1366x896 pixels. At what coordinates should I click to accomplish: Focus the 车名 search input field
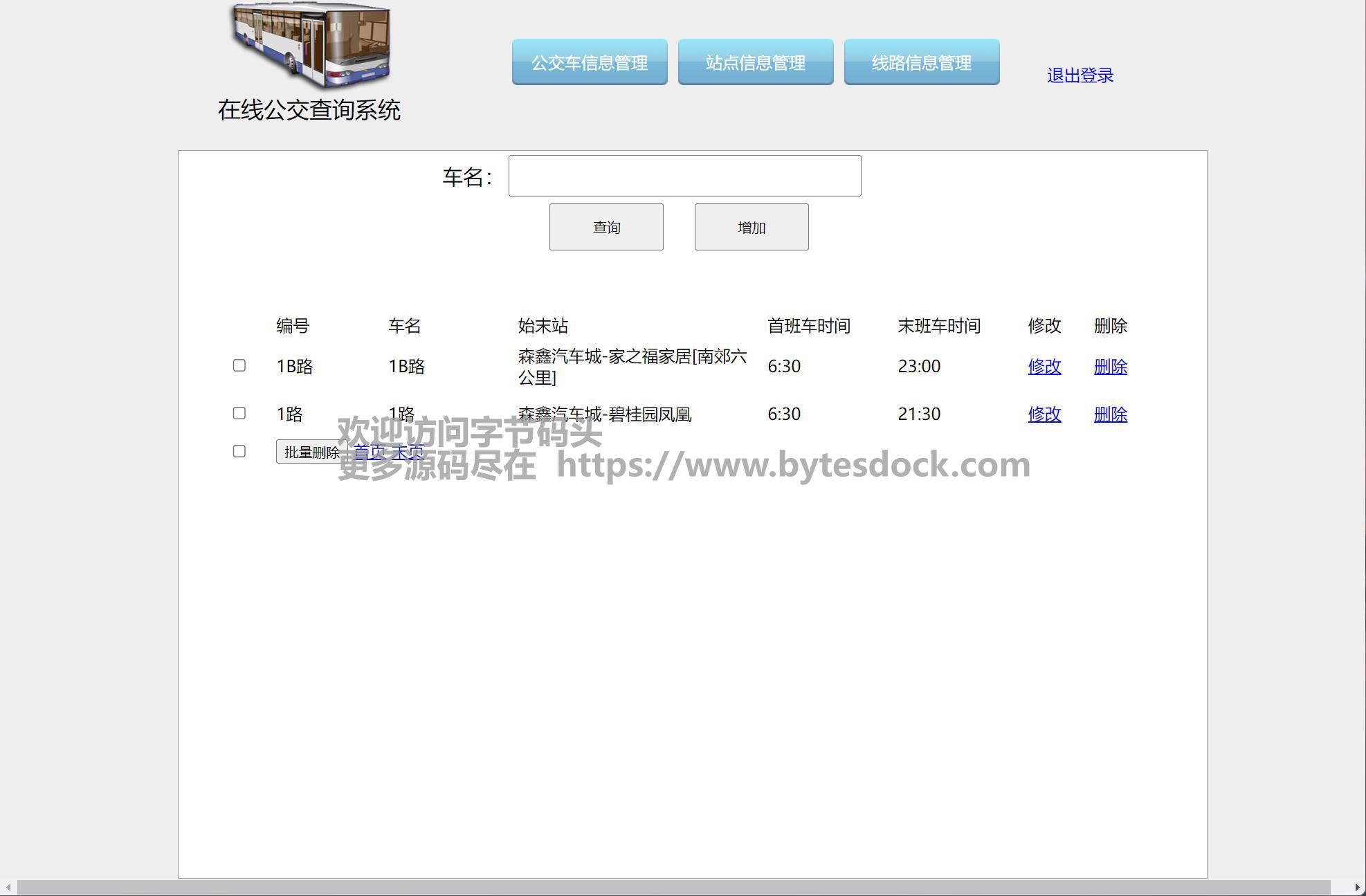point(684,176)
